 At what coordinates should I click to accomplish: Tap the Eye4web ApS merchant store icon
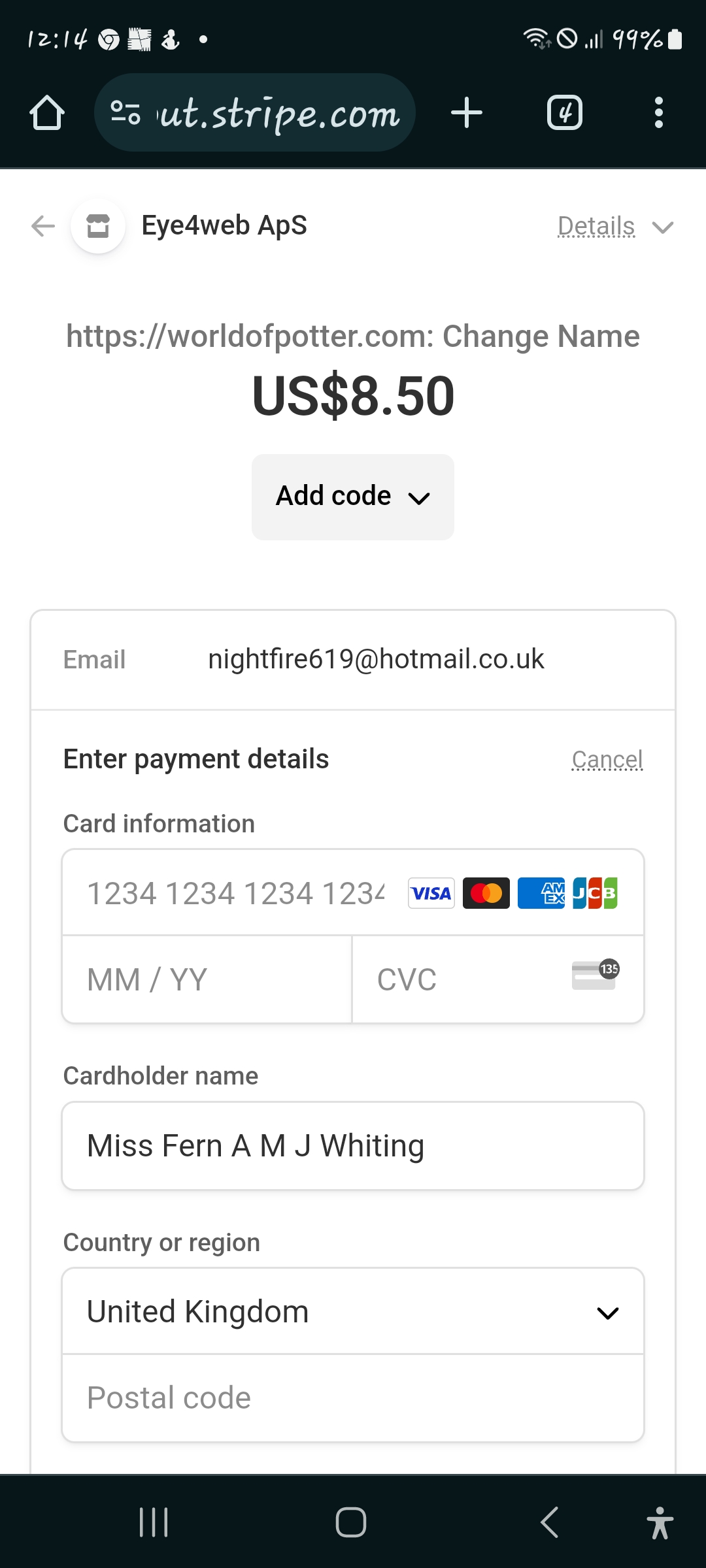(x=98, y=226)
